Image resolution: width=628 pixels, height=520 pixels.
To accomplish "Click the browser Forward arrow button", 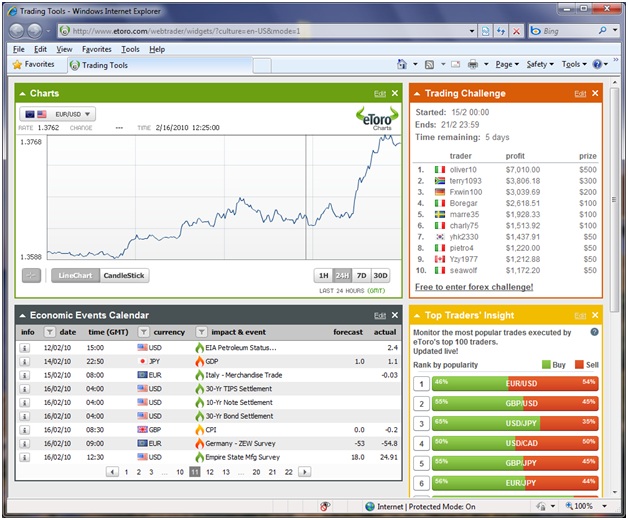I will point(34,31).
